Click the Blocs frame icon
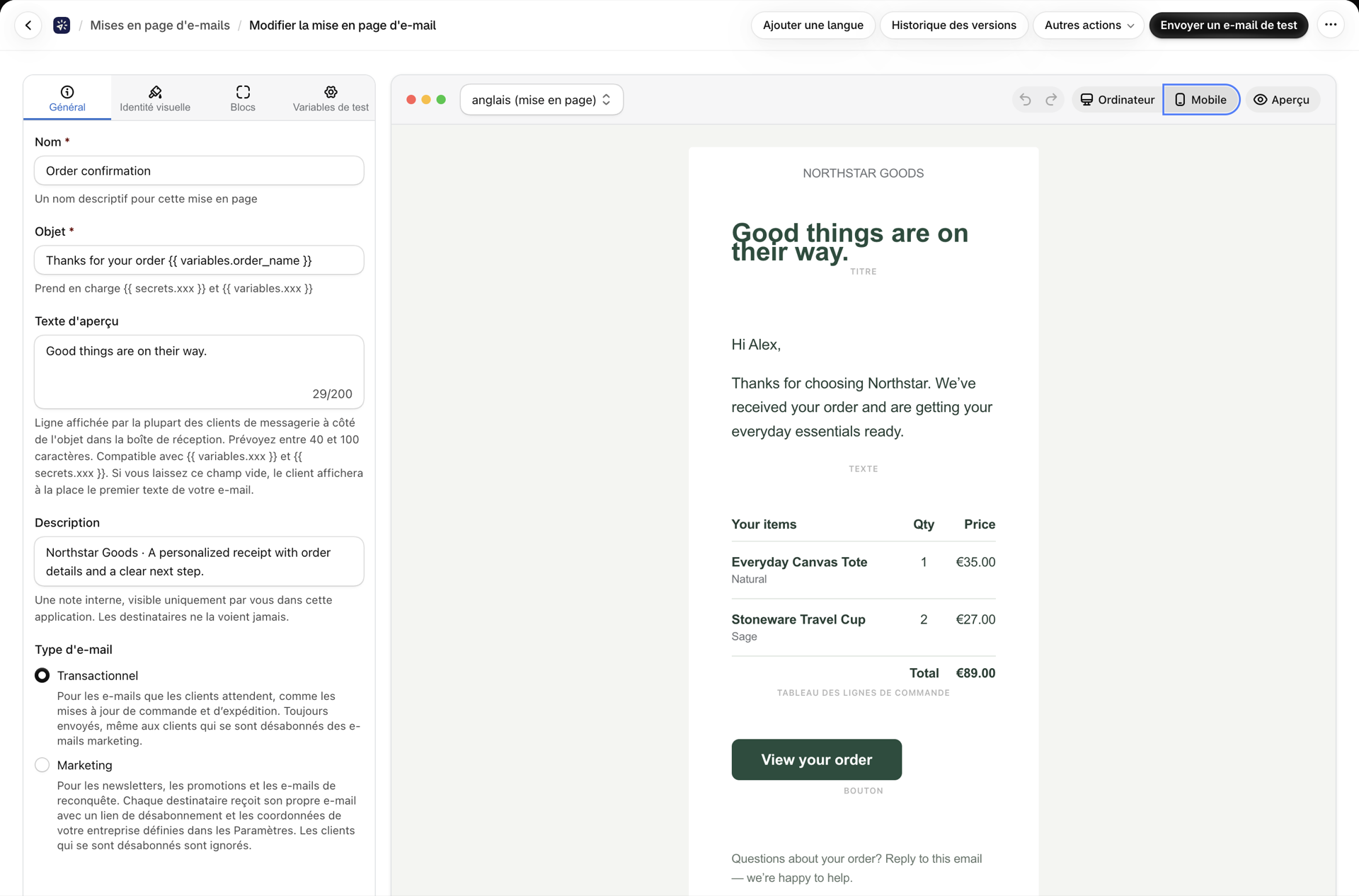Image resolution: width=1359 pixels, height=896 pixels. (x=243, y=92)
